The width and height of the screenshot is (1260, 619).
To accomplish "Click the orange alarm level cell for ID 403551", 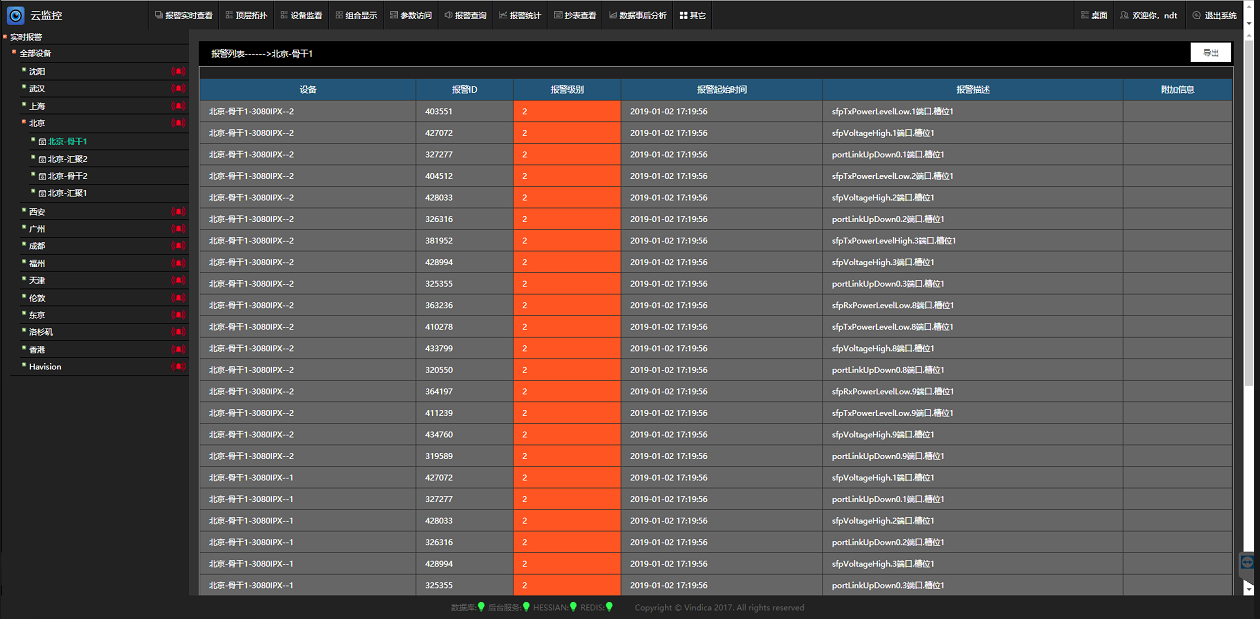I will tap(566, 111).
